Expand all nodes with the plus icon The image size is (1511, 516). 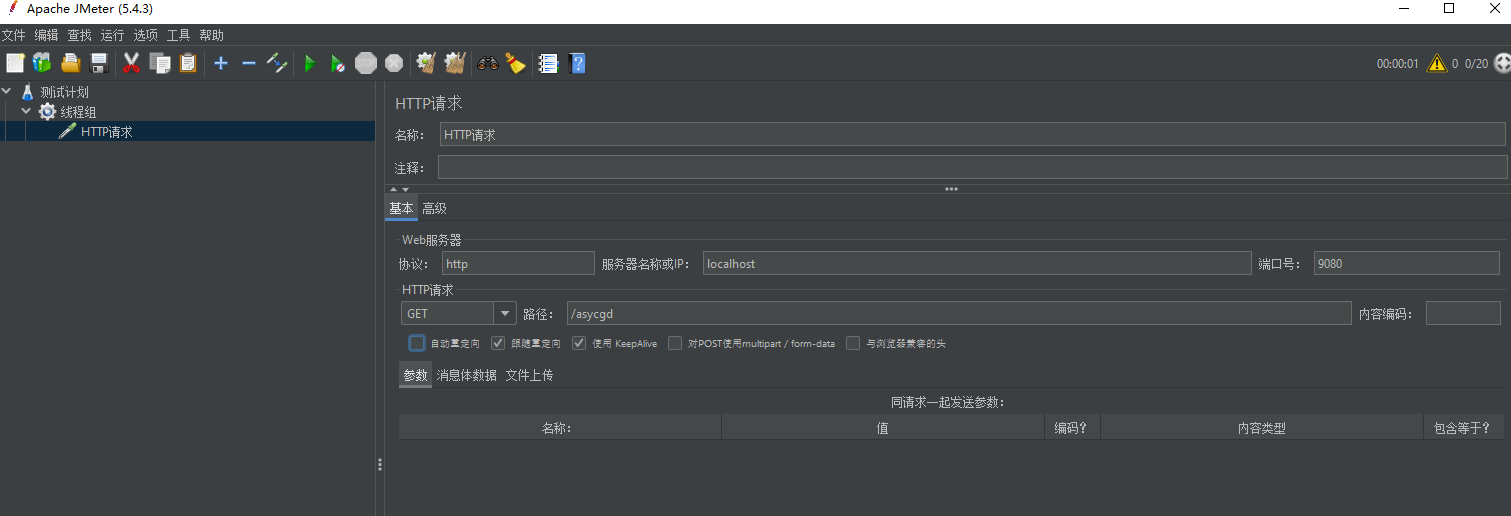pyautogui.click(x=221, y=63)
